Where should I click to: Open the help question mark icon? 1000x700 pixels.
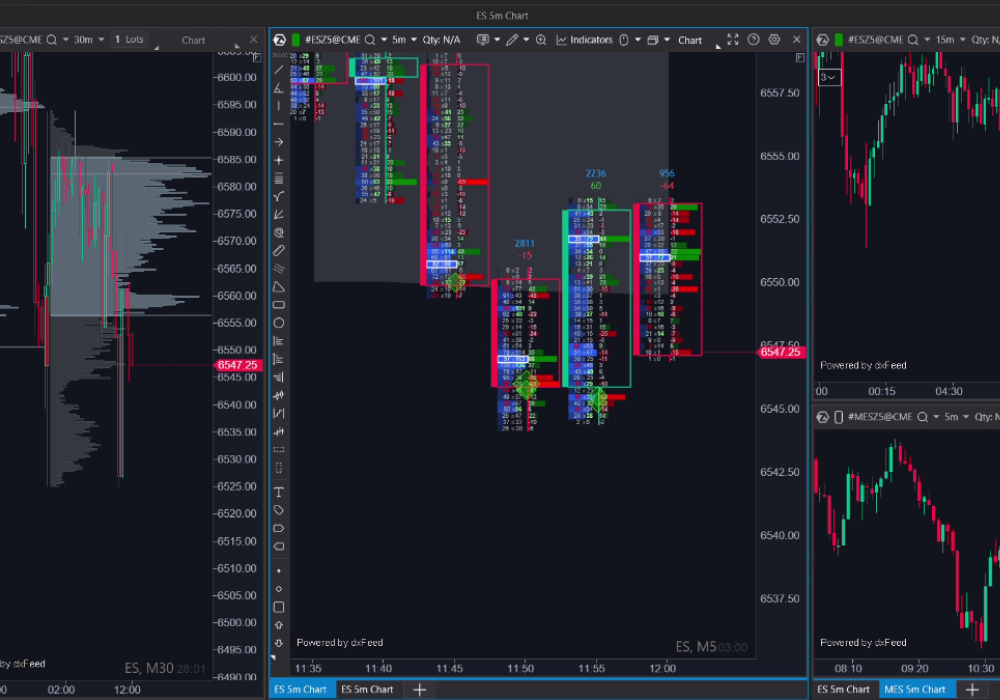coord(754,40)
